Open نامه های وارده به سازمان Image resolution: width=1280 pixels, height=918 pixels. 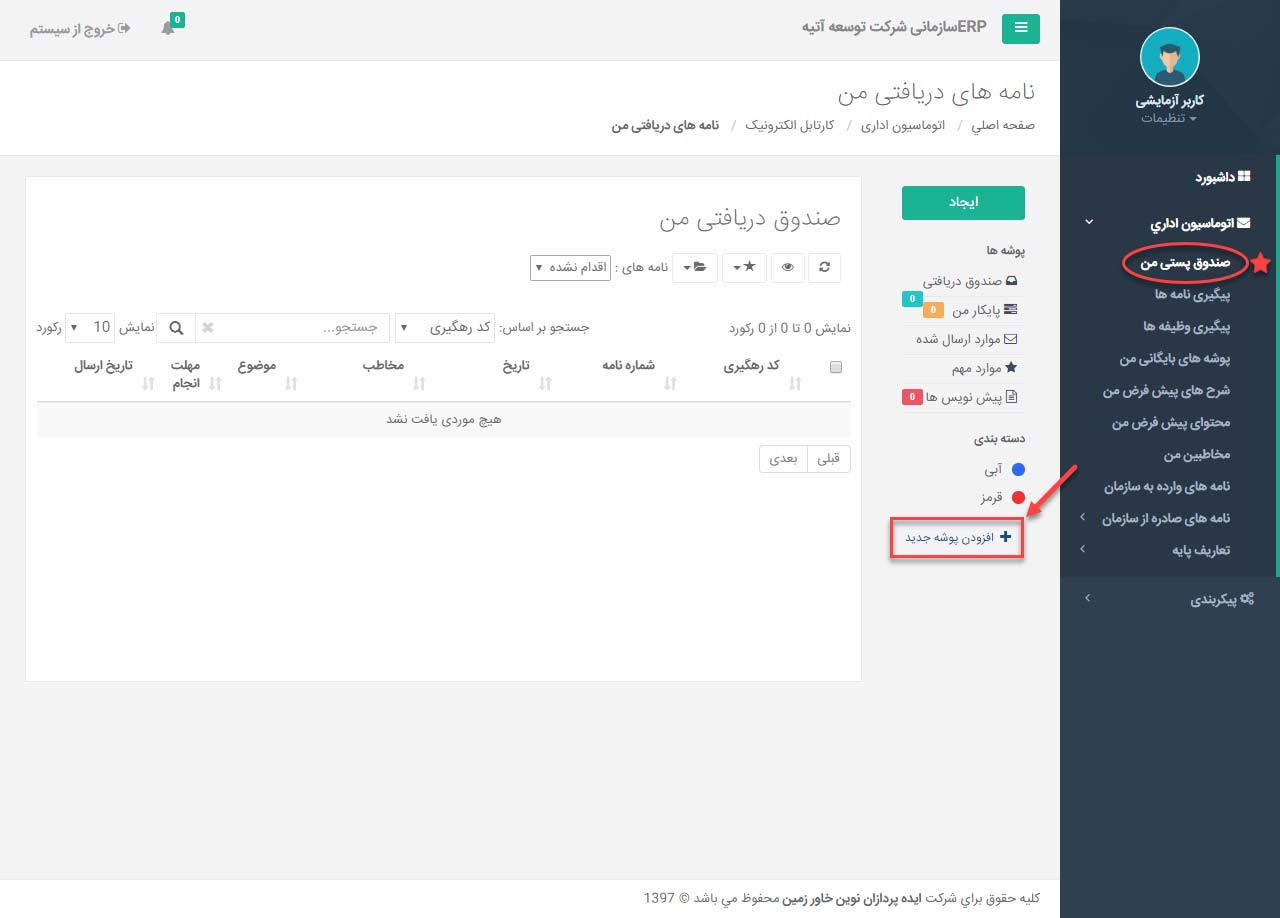1167,487
